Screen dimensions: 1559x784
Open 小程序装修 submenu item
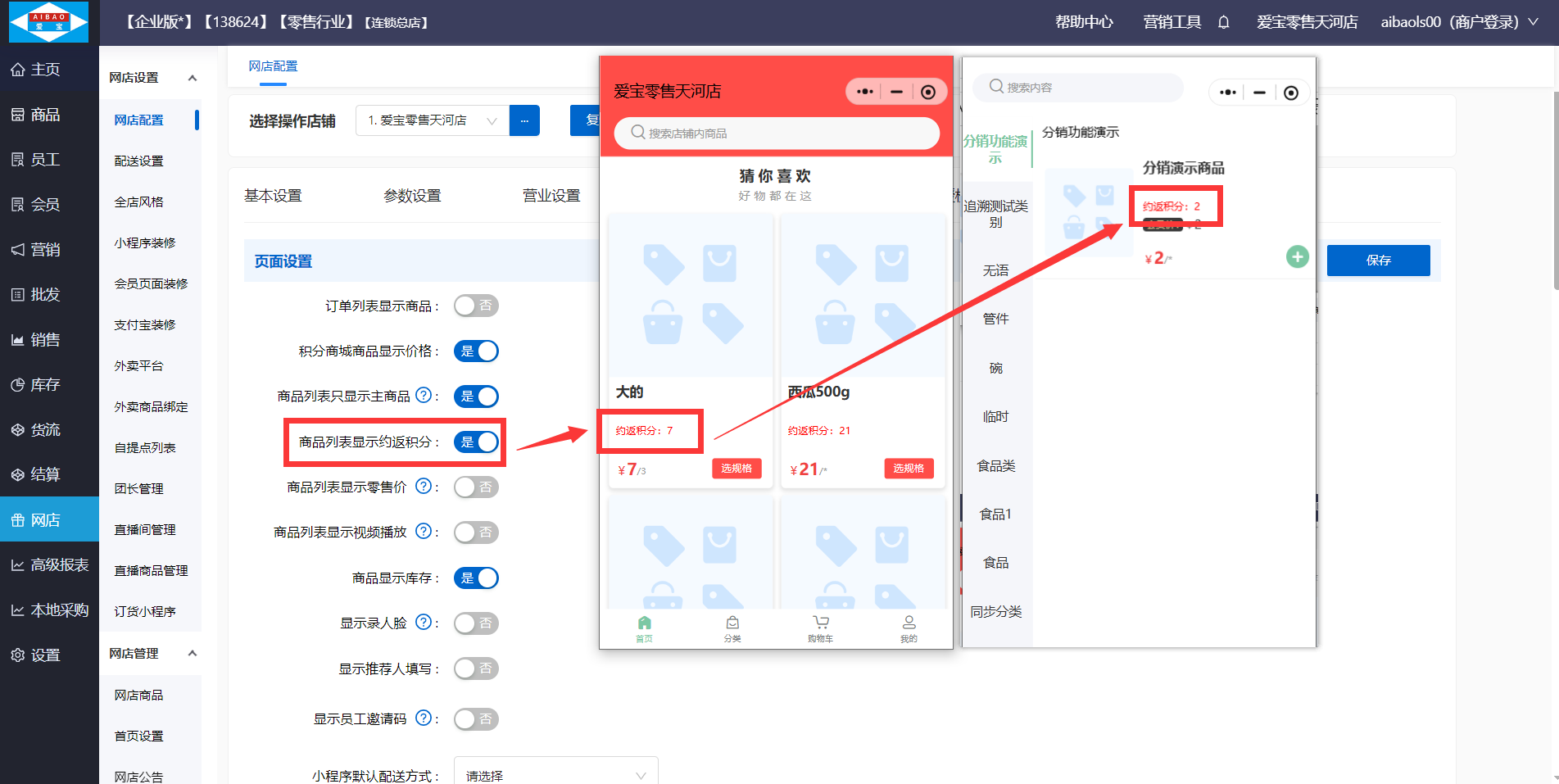[145, 243]
